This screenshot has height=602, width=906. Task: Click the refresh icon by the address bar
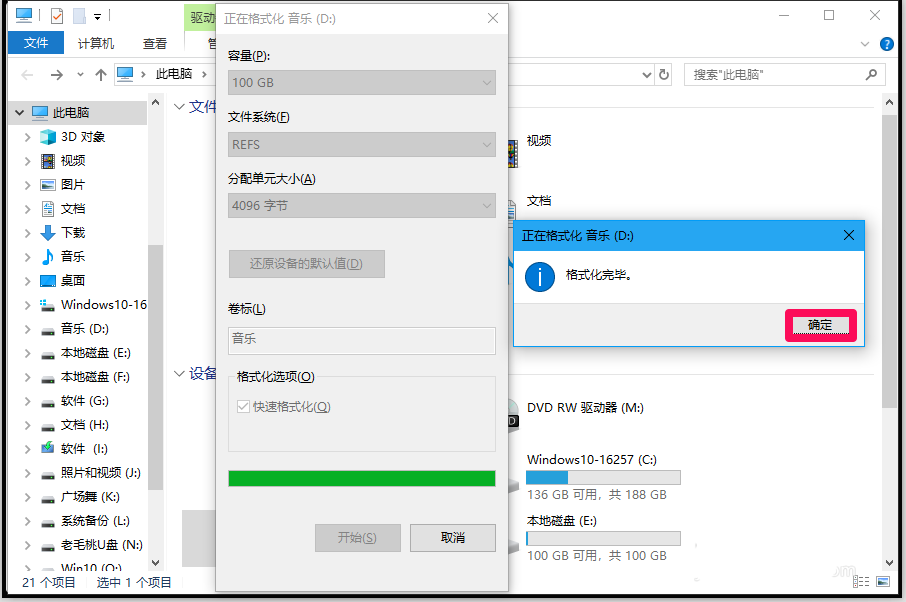(x=664, y=75)
